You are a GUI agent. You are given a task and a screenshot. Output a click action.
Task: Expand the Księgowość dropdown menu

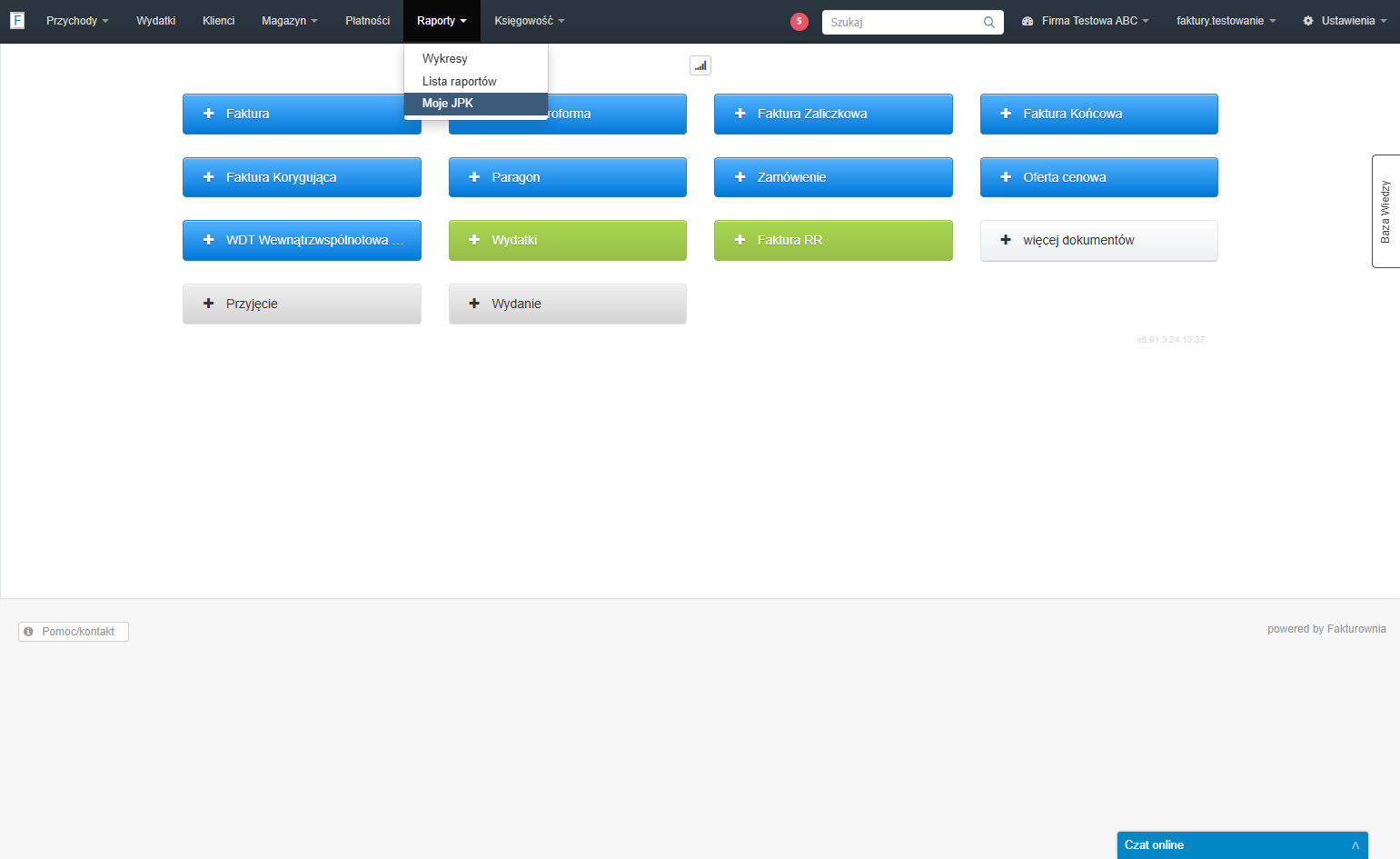click(530, 21)
